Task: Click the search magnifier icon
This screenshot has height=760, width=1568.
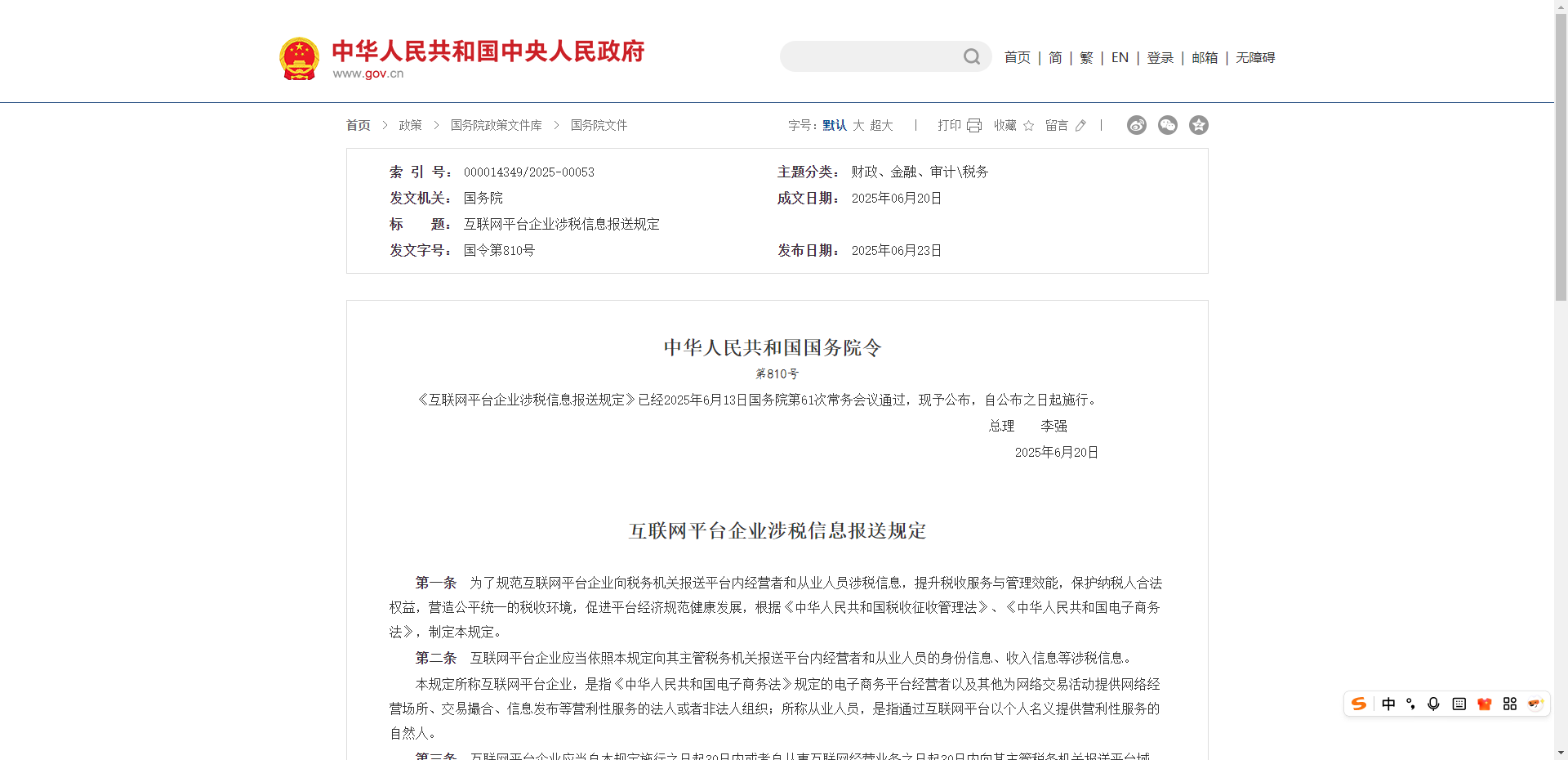Action: (971, 56)
